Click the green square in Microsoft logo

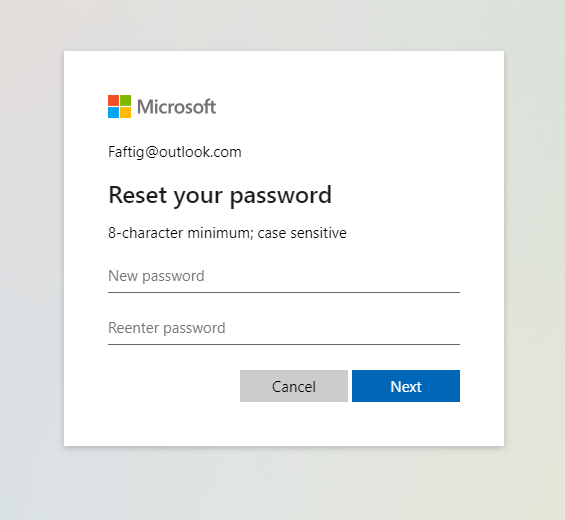coord(125,101)
